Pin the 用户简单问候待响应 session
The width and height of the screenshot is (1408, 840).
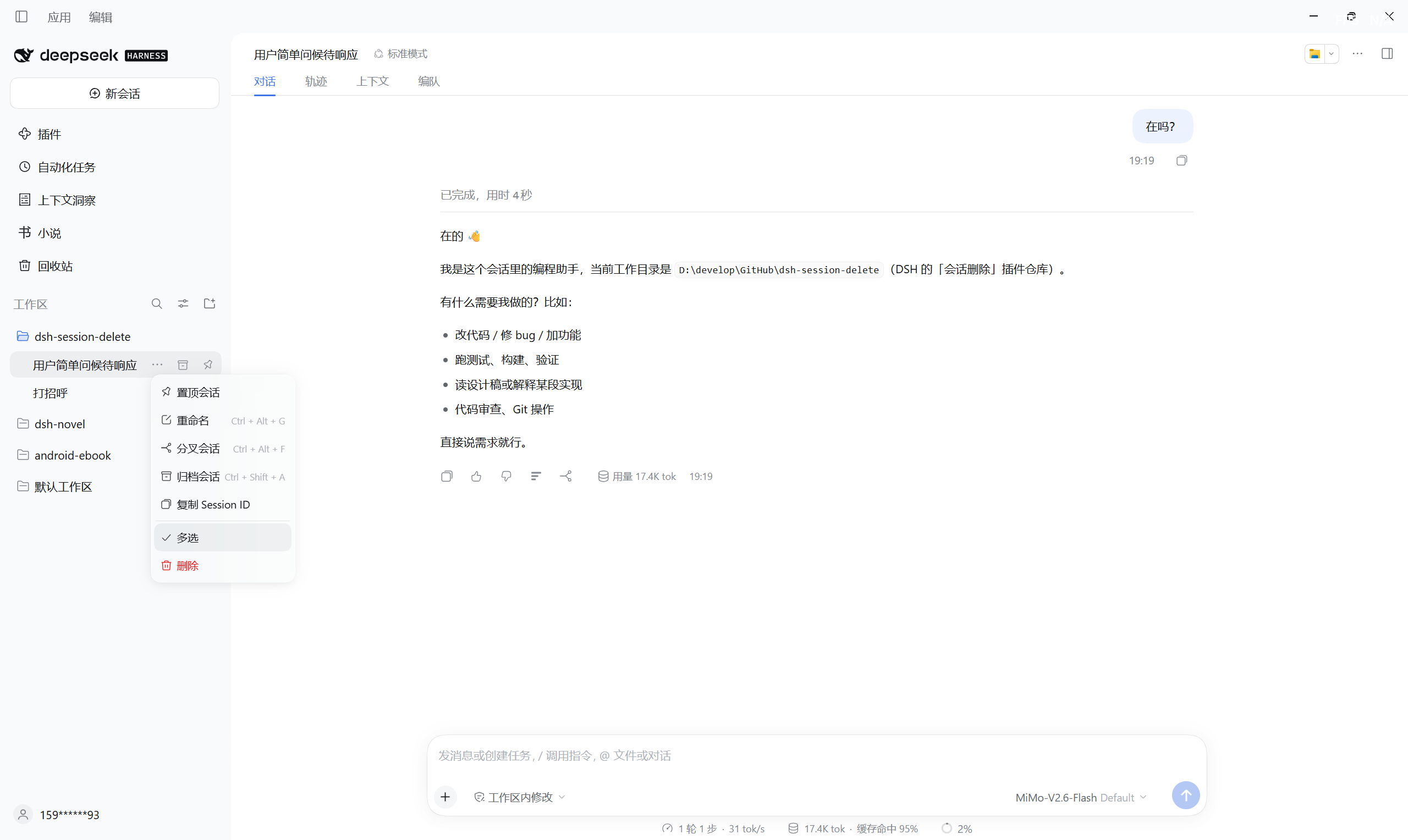pos(208,365)
